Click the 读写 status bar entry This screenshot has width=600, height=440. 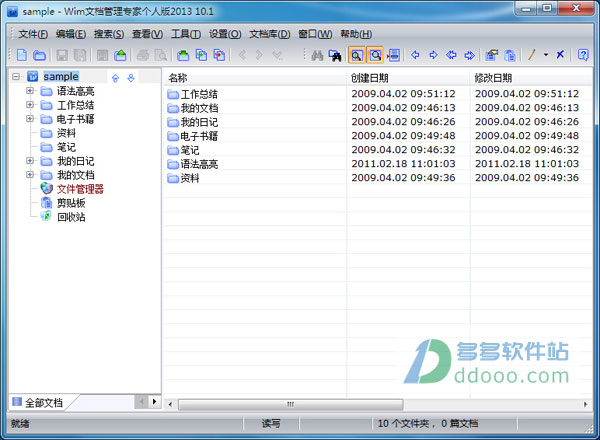tap(271, 423)
